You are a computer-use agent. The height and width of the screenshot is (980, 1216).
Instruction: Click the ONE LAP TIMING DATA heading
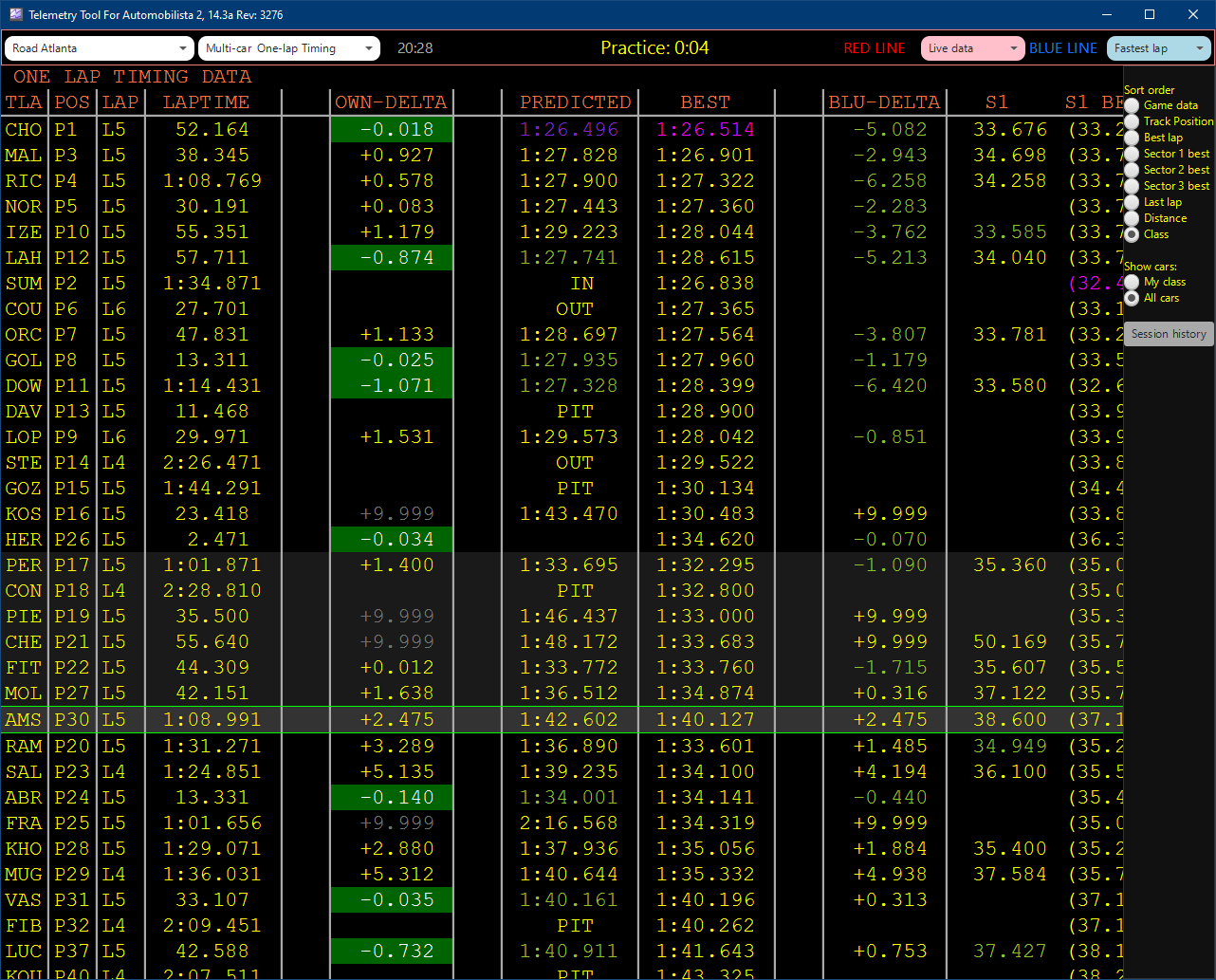(132, 78)
